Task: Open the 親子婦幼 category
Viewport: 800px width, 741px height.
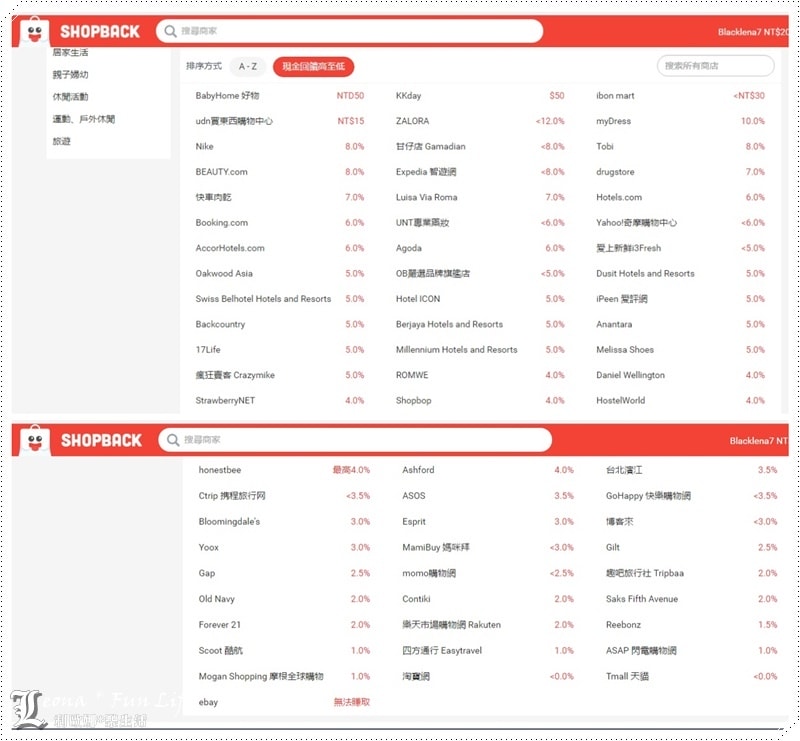Action: pyautogui.click(x=70, y=75)
